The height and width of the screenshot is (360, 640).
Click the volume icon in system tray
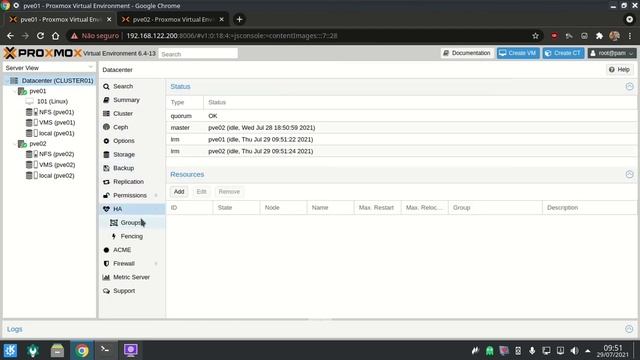pyautogui.click(x=574, y=351)
